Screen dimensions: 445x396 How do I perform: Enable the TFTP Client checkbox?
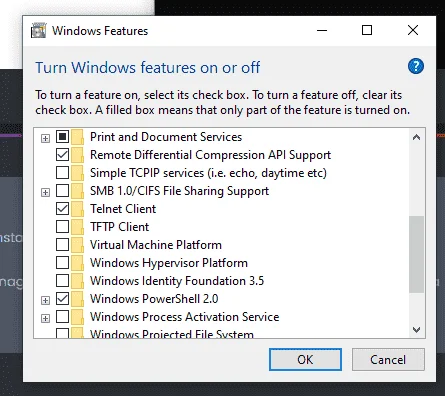62,227
